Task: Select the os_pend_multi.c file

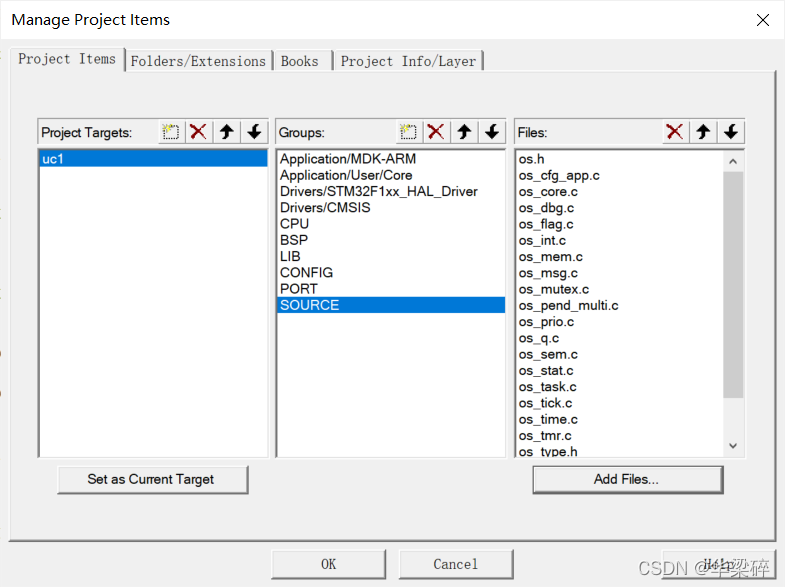Action: [620, 306]
